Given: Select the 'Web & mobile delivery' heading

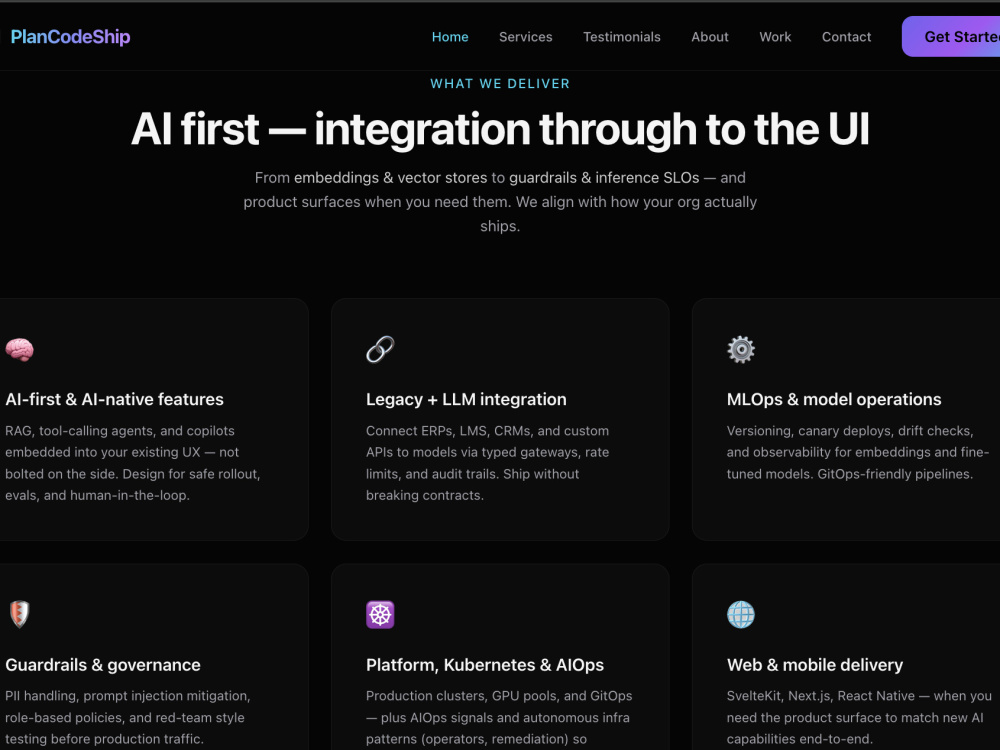Looking at the screenshot, I should (815, 665).
